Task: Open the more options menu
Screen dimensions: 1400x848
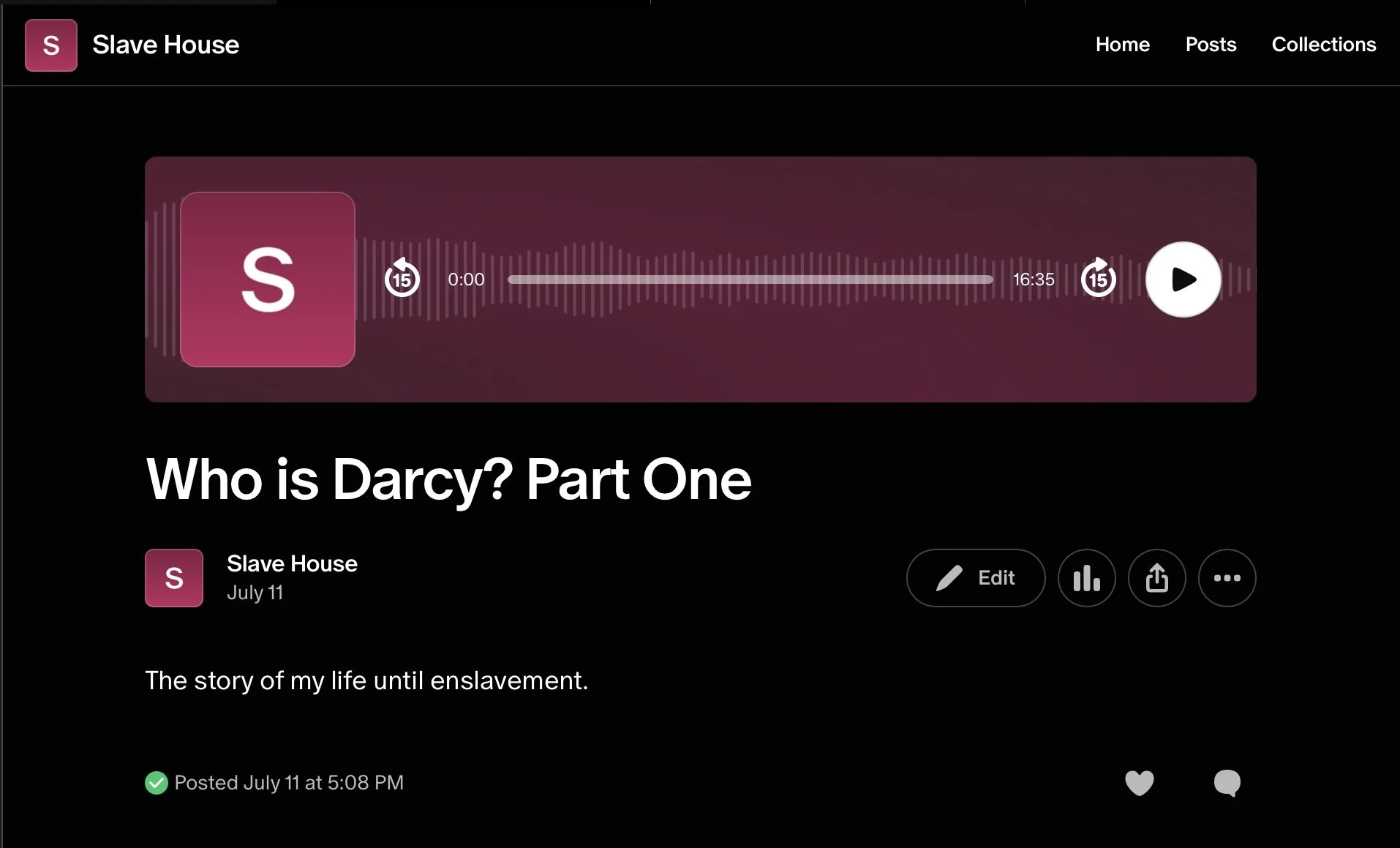Action: point(1227,578)
